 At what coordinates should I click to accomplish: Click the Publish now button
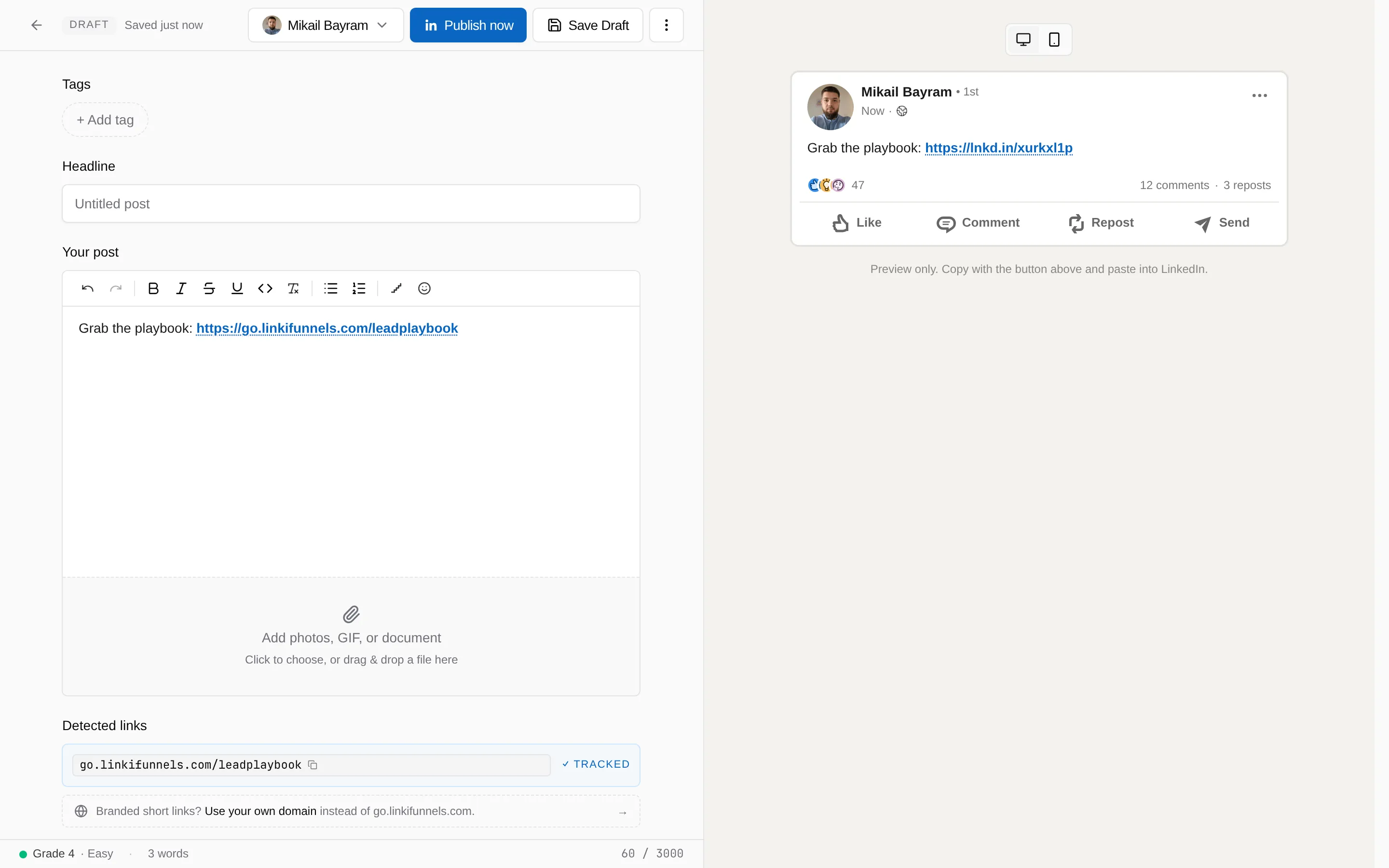[468, 25]
